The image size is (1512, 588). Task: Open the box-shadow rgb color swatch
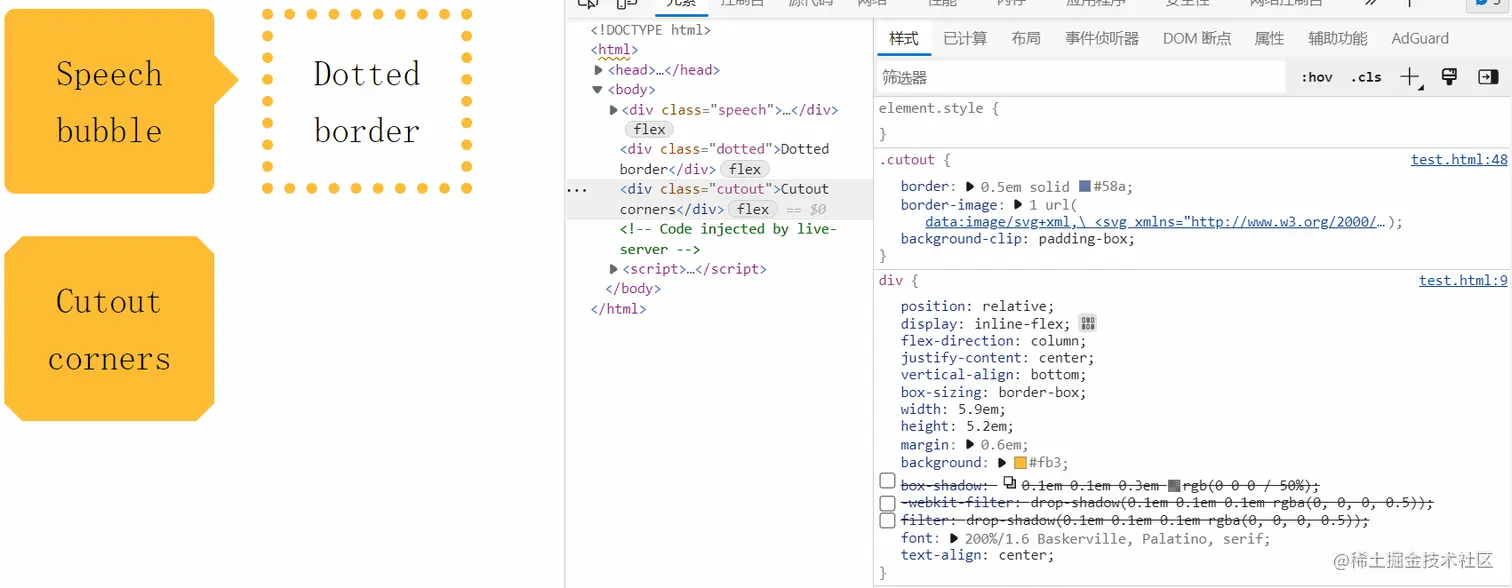1174,485
